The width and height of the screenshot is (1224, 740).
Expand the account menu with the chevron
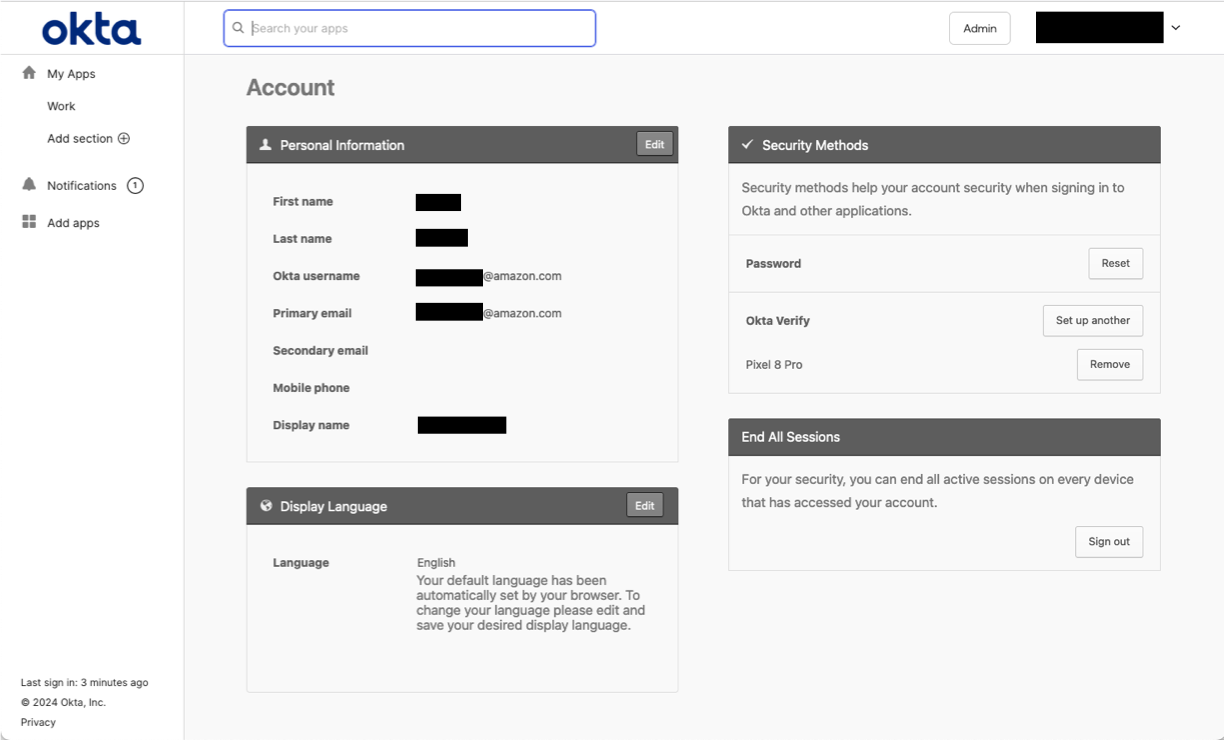[x=1175, y=27]
